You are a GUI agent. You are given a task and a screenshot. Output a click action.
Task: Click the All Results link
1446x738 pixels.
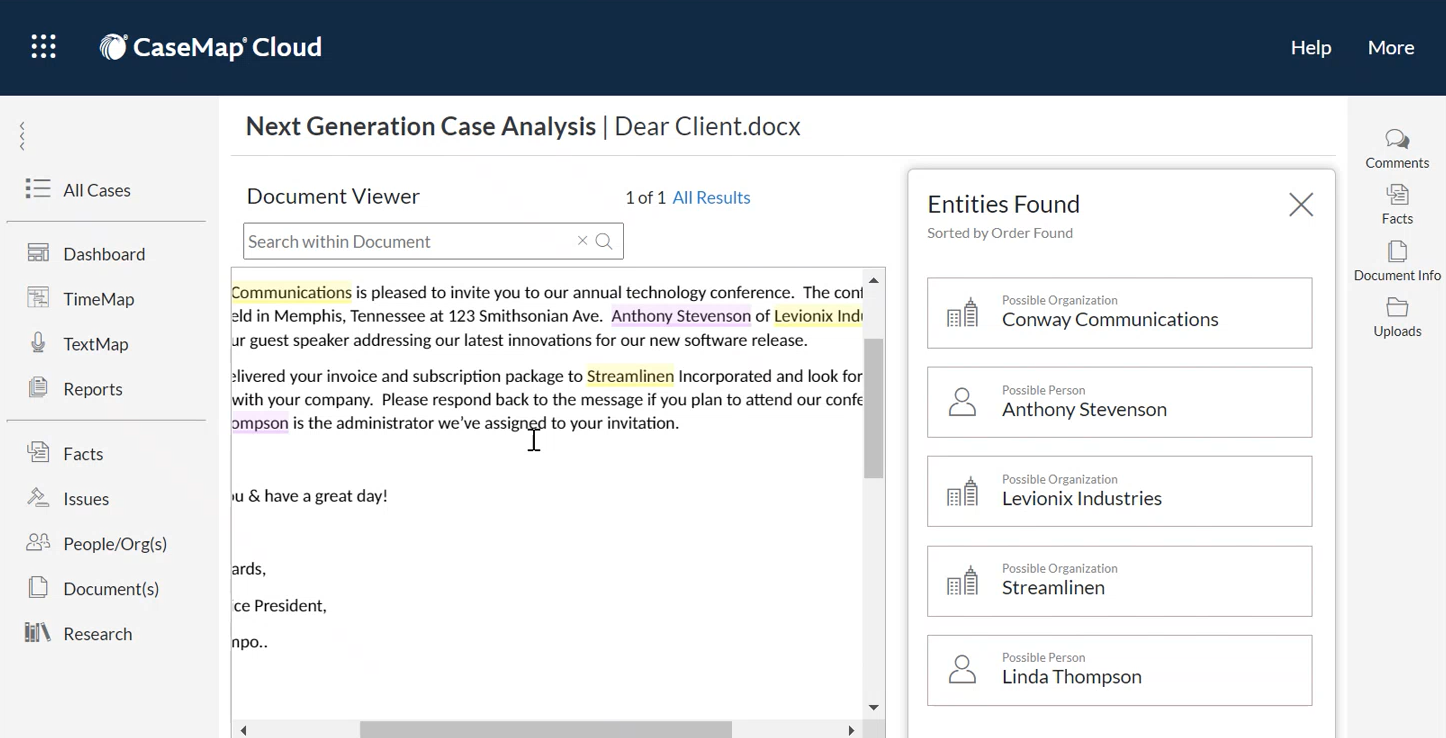pos(711,198)
